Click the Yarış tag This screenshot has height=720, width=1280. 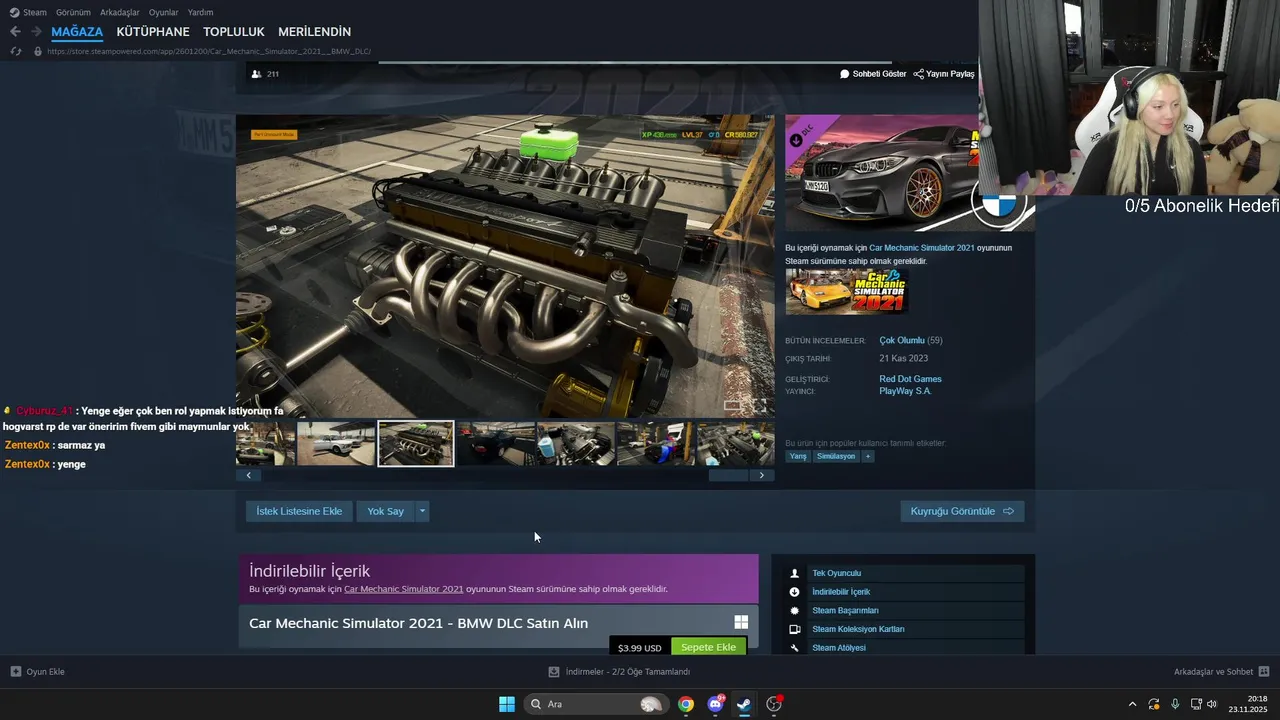coord(798,456)
